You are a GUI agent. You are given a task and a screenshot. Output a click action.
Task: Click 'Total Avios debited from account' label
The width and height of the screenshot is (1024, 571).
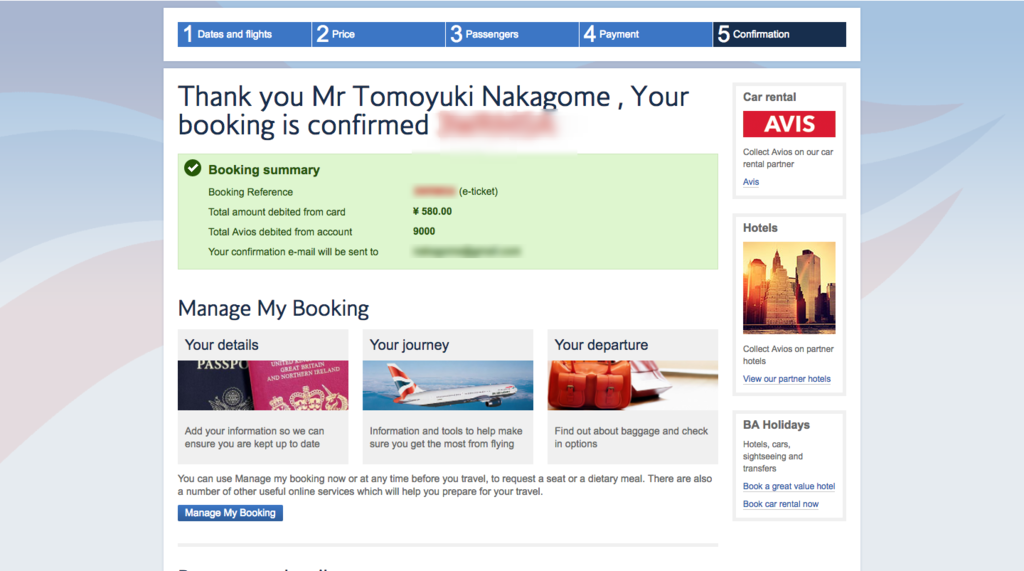coord(280,232)
